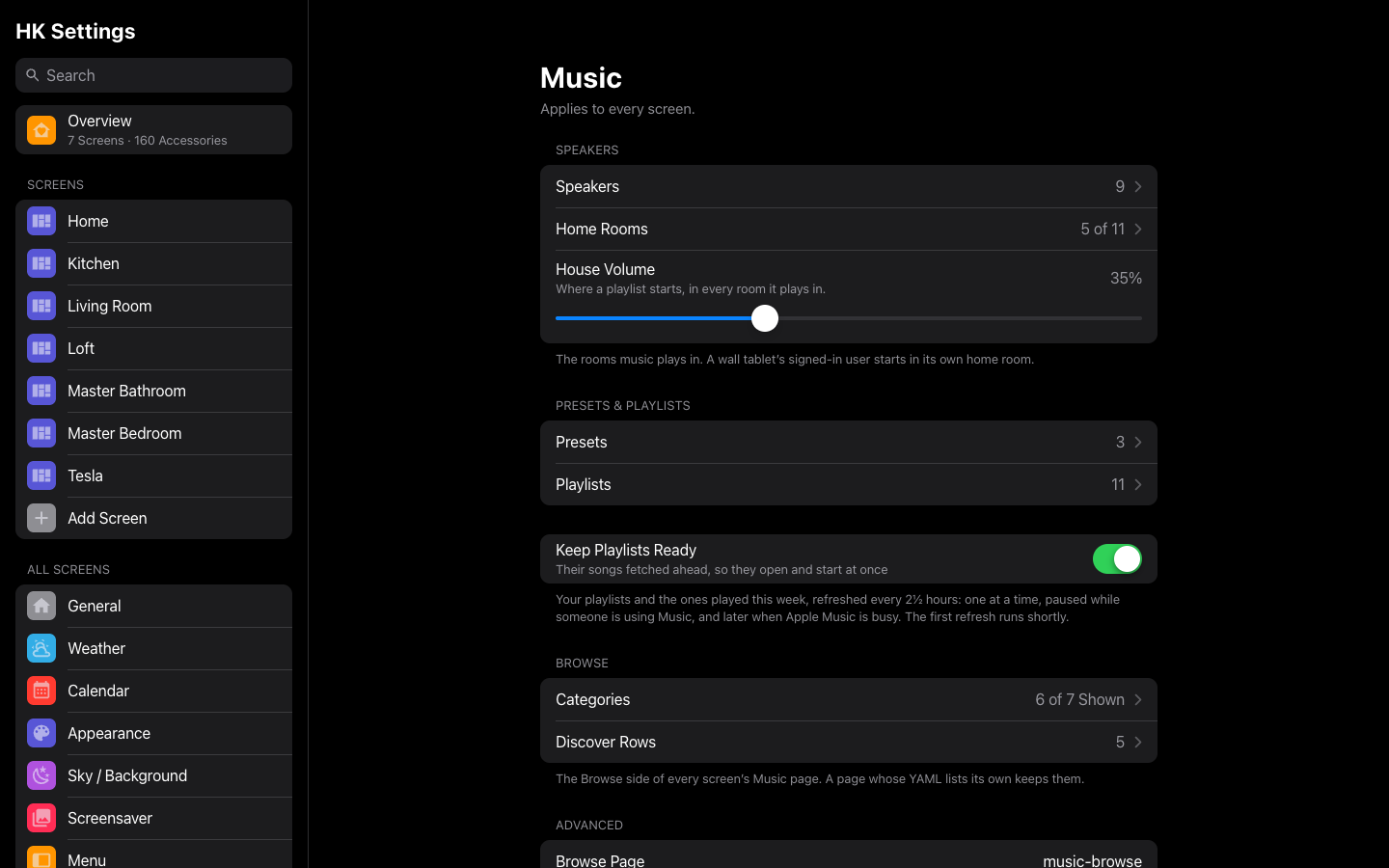Select Kitchen in sidebar
1389x868 pixels.
coord(153,263)
